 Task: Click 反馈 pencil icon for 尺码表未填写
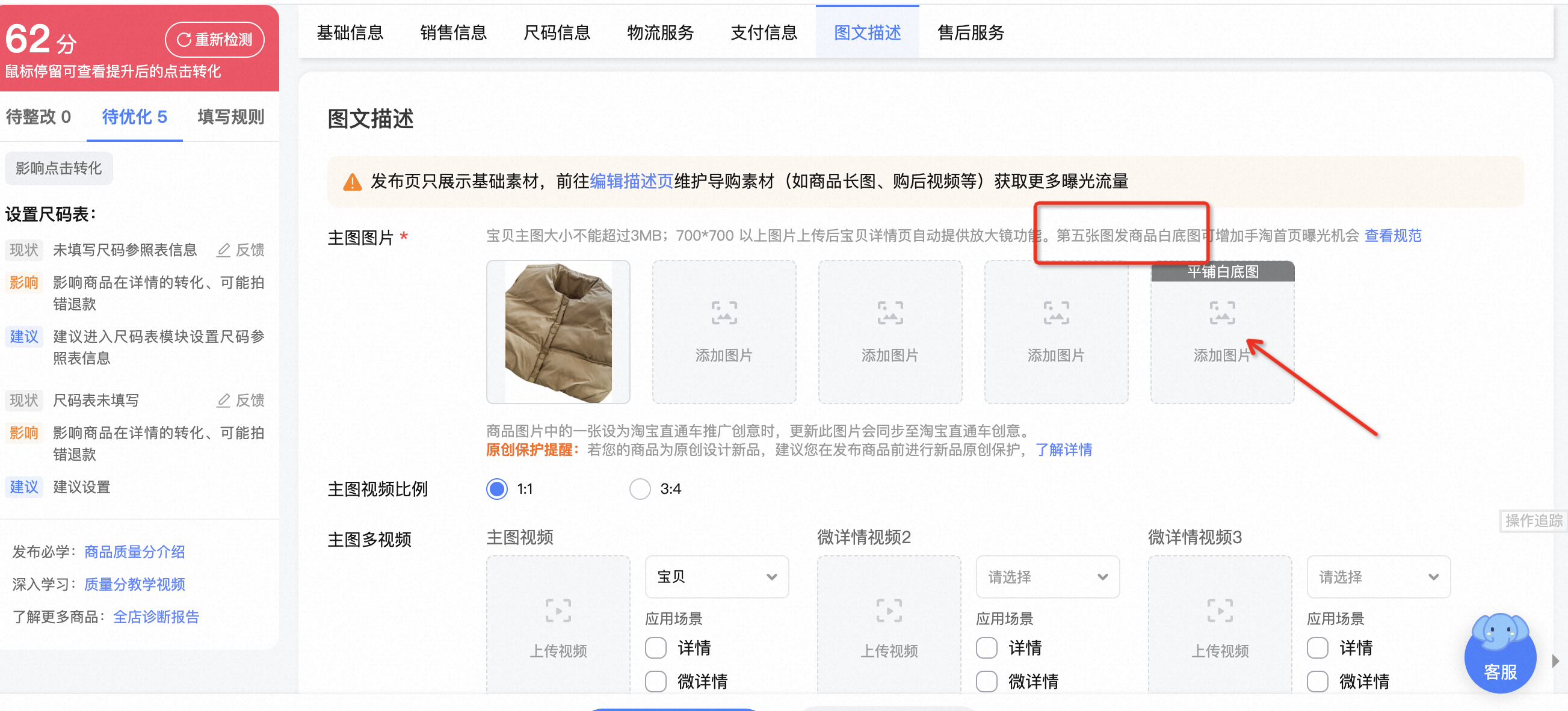coord(223,401)
